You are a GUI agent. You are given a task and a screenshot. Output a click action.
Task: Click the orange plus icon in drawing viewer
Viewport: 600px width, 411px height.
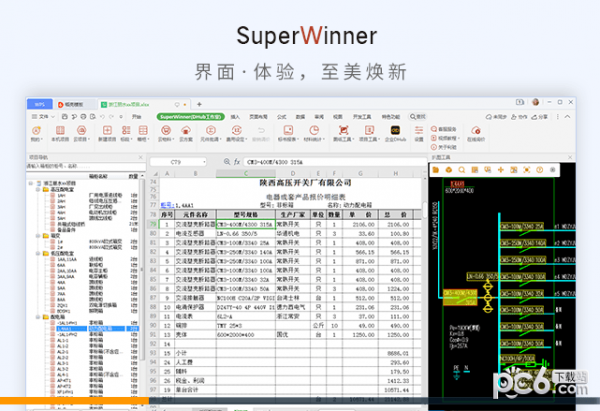[x=501, y=170]
